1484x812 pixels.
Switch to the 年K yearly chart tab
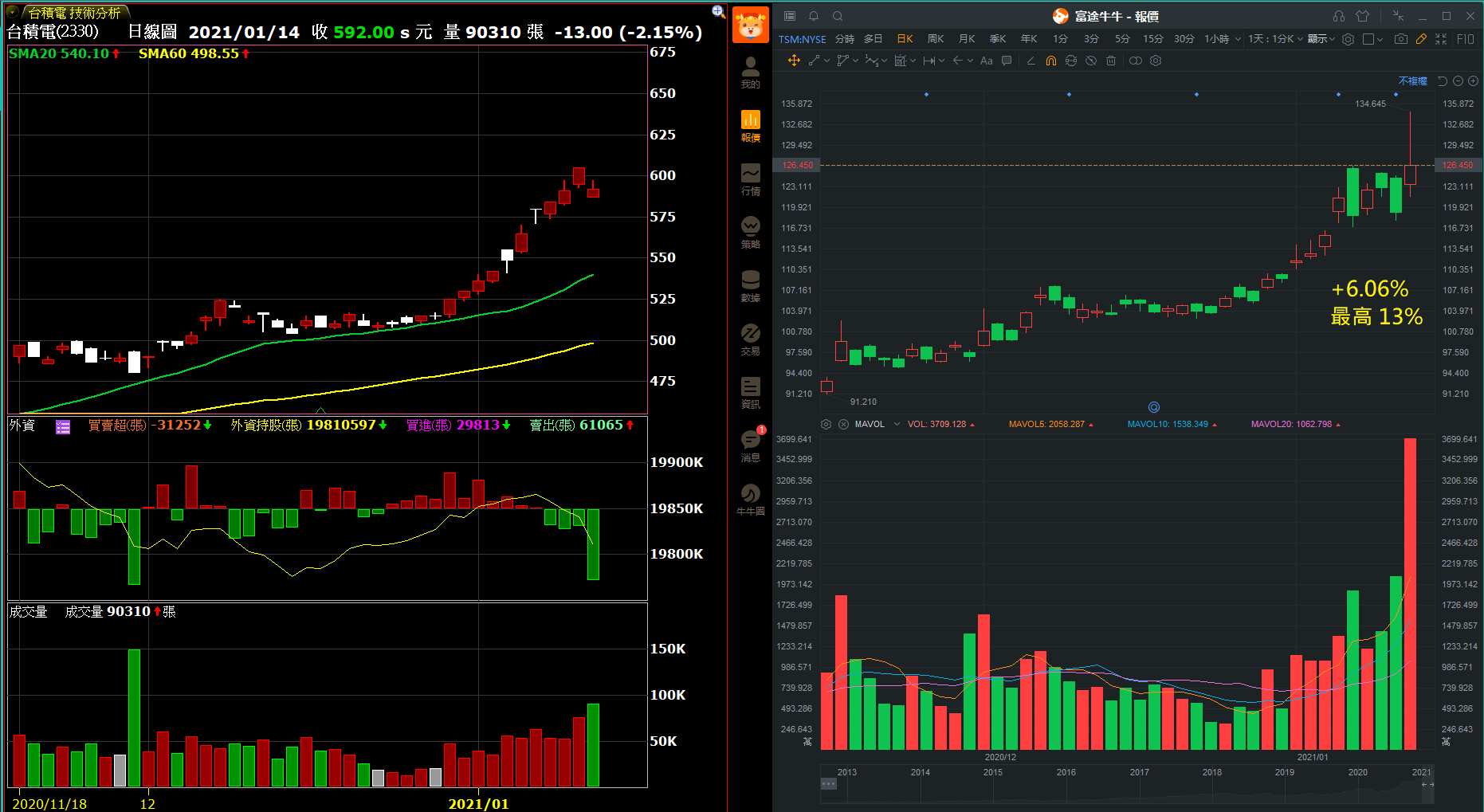click(1029, 39)
